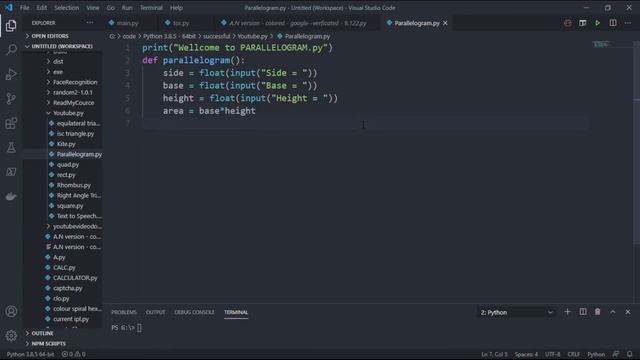Click in the terminal prompt input
The width and height of the screenshot is (640, 360).
point(139,327)
